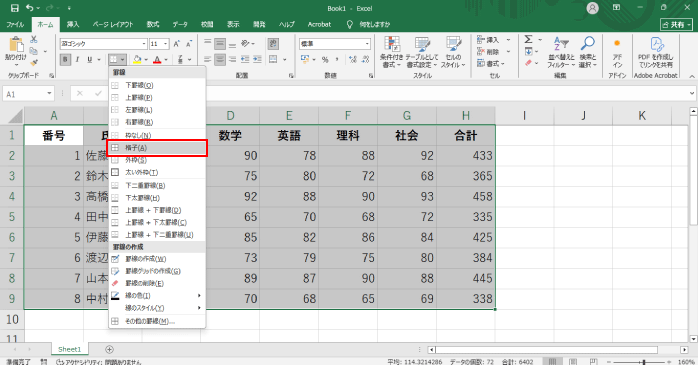
Task: Click the Increase Indent icon
Action: (257, 59)
